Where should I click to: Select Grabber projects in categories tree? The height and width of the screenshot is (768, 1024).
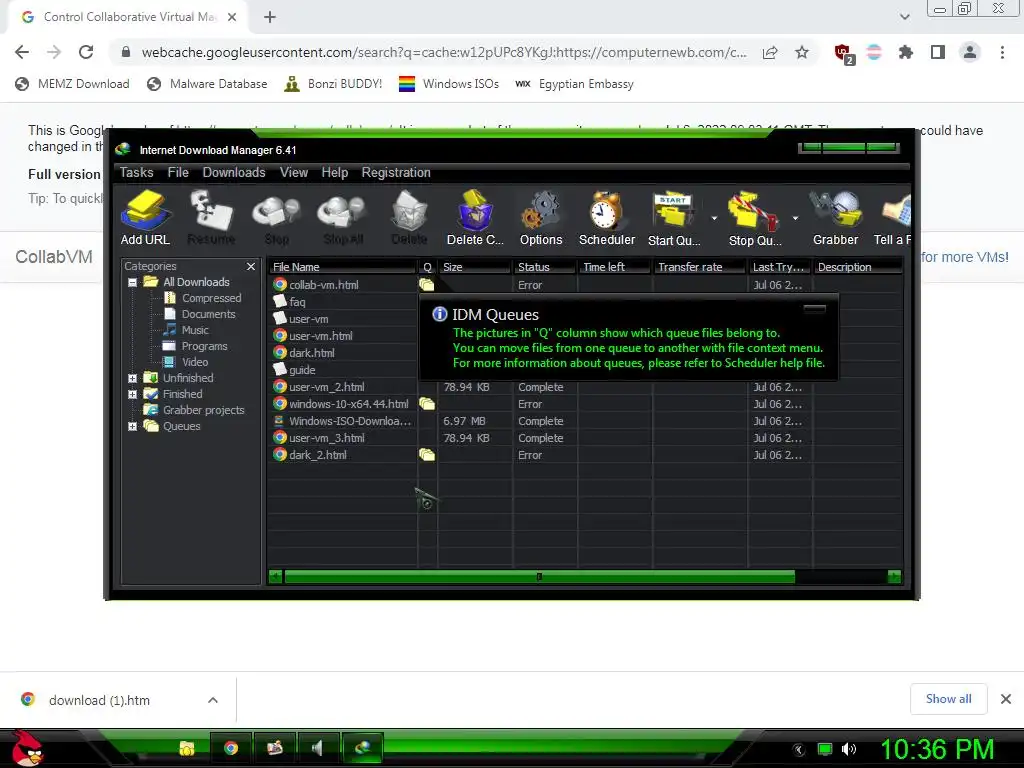point(203,410)
